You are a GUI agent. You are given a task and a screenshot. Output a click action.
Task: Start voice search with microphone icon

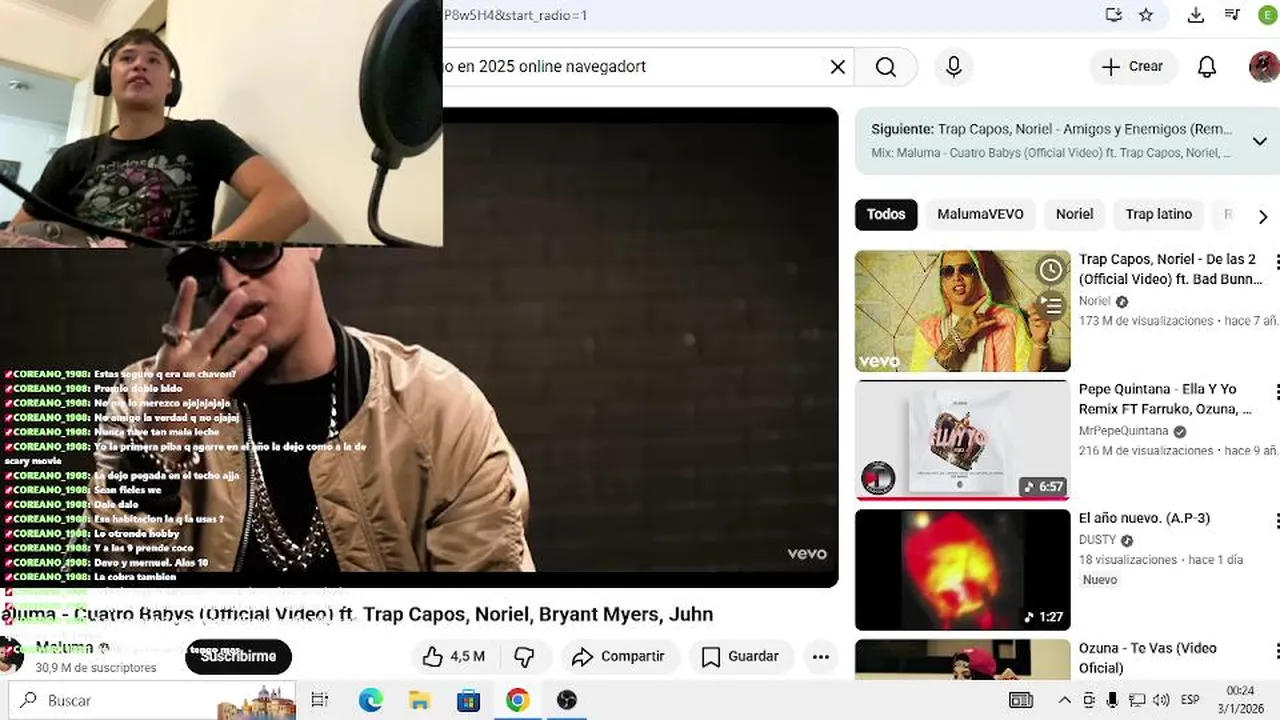[954, 67]
